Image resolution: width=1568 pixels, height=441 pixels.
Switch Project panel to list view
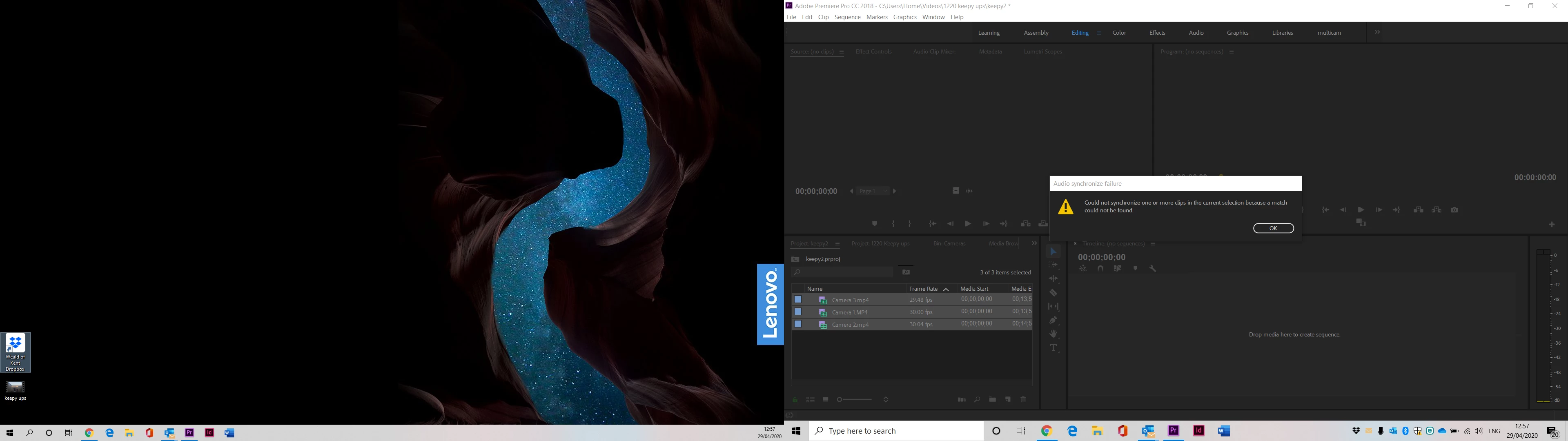pyautogui.click(x=810, y=400)
